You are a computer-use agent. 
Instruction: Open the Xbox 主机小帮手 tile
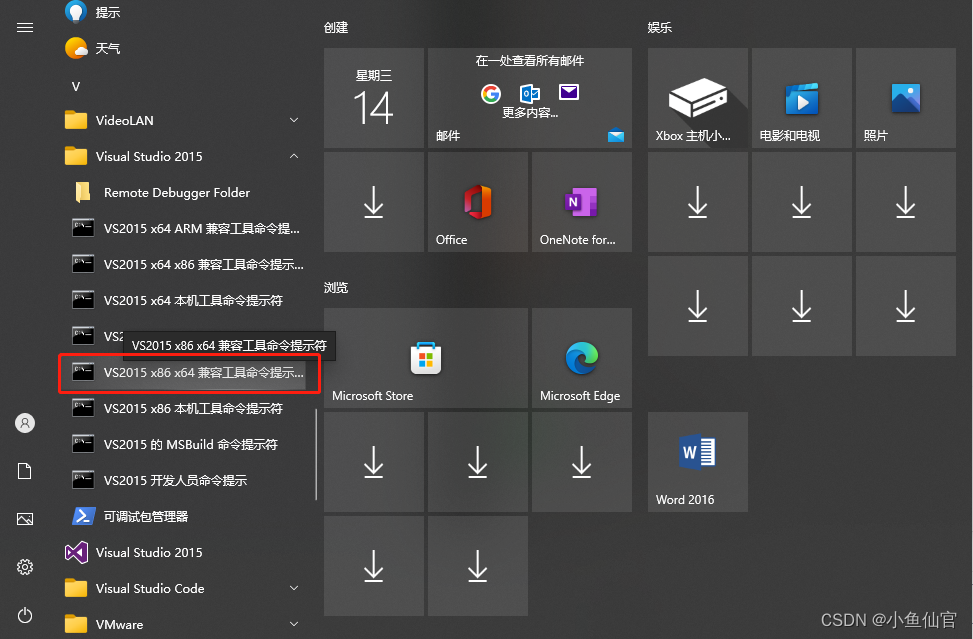point(697,98)
